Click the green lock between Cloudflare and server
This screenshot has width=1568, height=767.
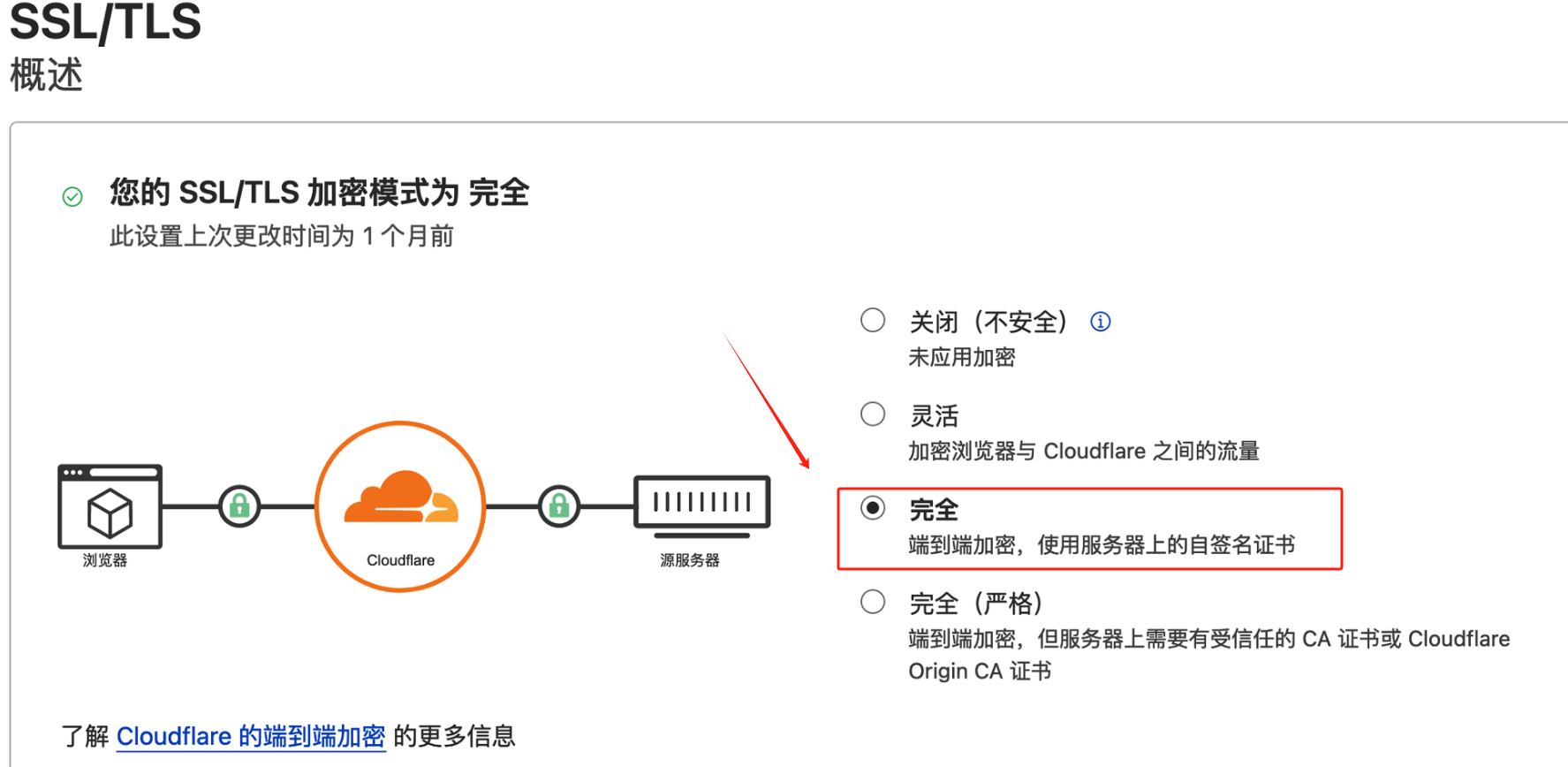pos(559,506)
